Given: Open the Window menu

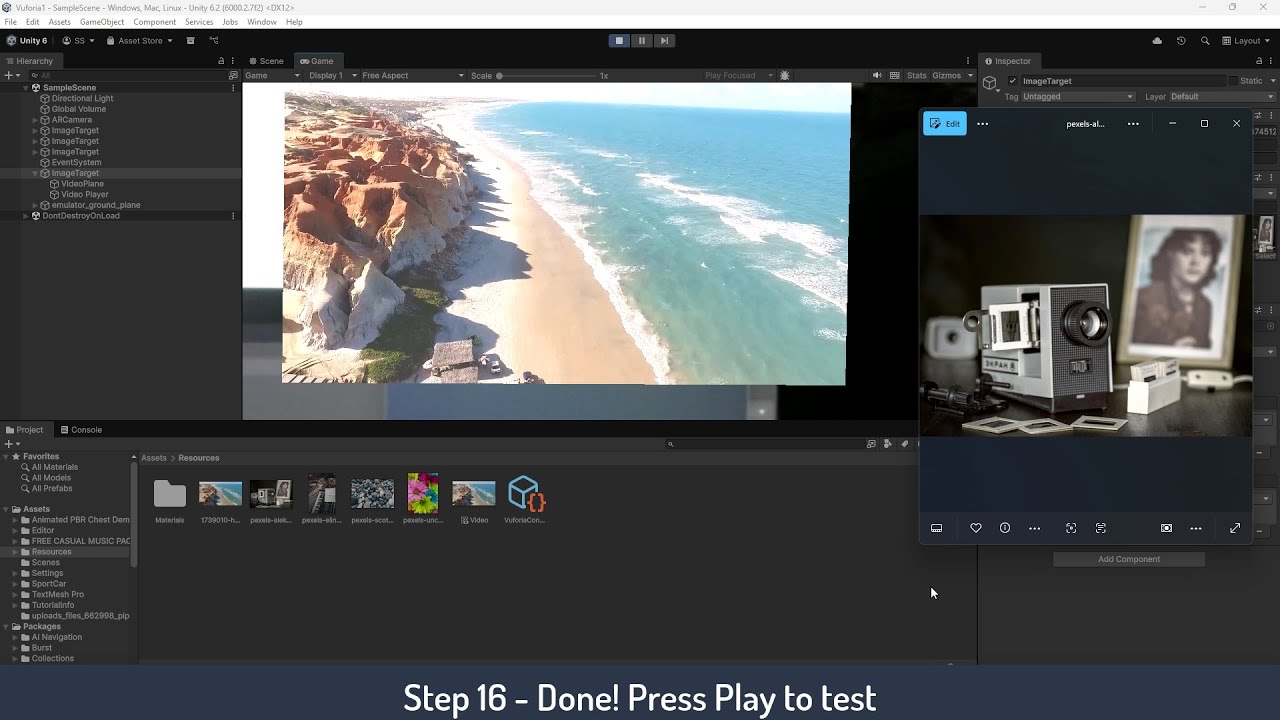Looking at the screenshot, I should pyautogui.click(x=262, y=22).
